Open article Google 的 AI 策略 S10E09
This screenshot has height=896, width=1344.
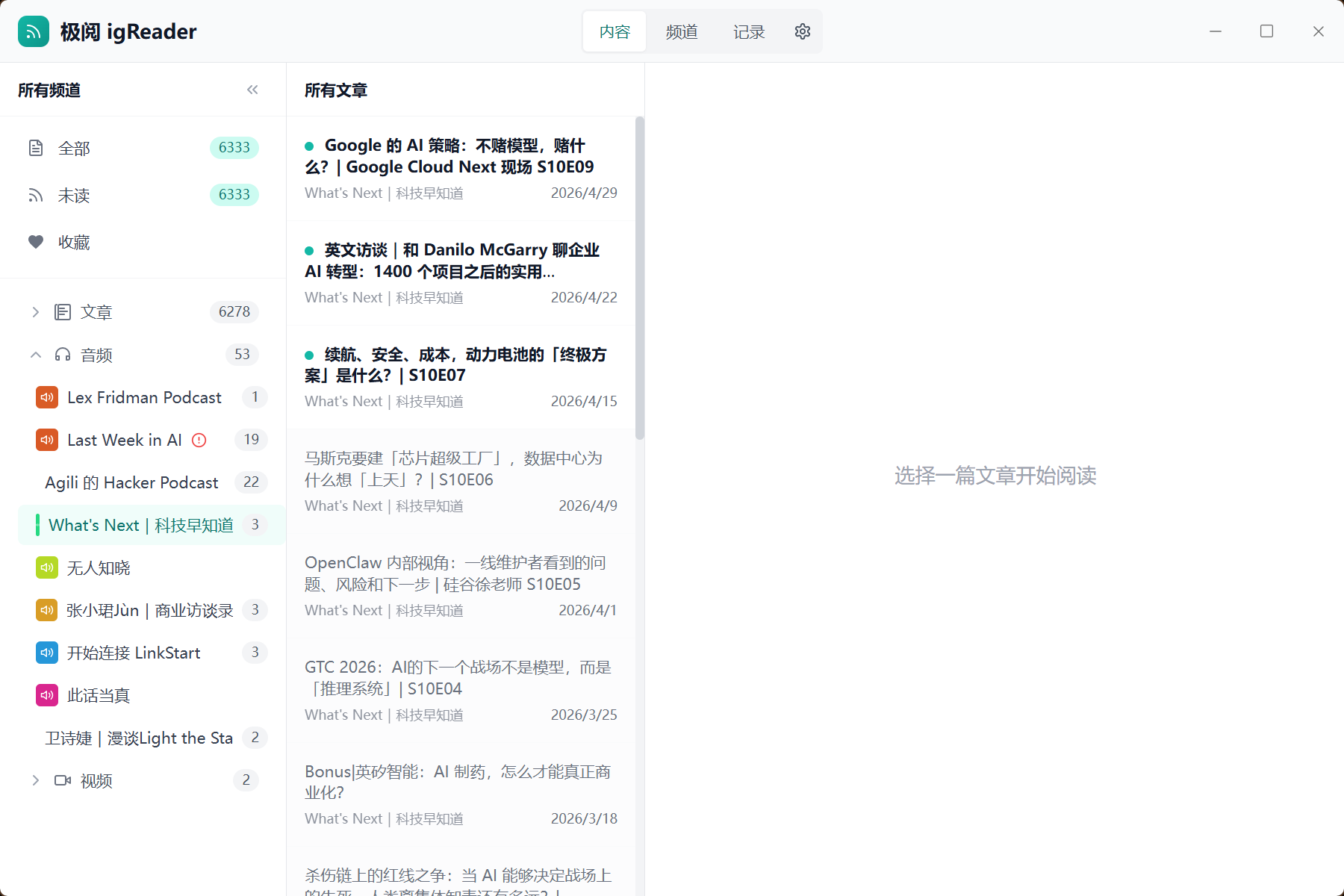click(x=461, y=169)
